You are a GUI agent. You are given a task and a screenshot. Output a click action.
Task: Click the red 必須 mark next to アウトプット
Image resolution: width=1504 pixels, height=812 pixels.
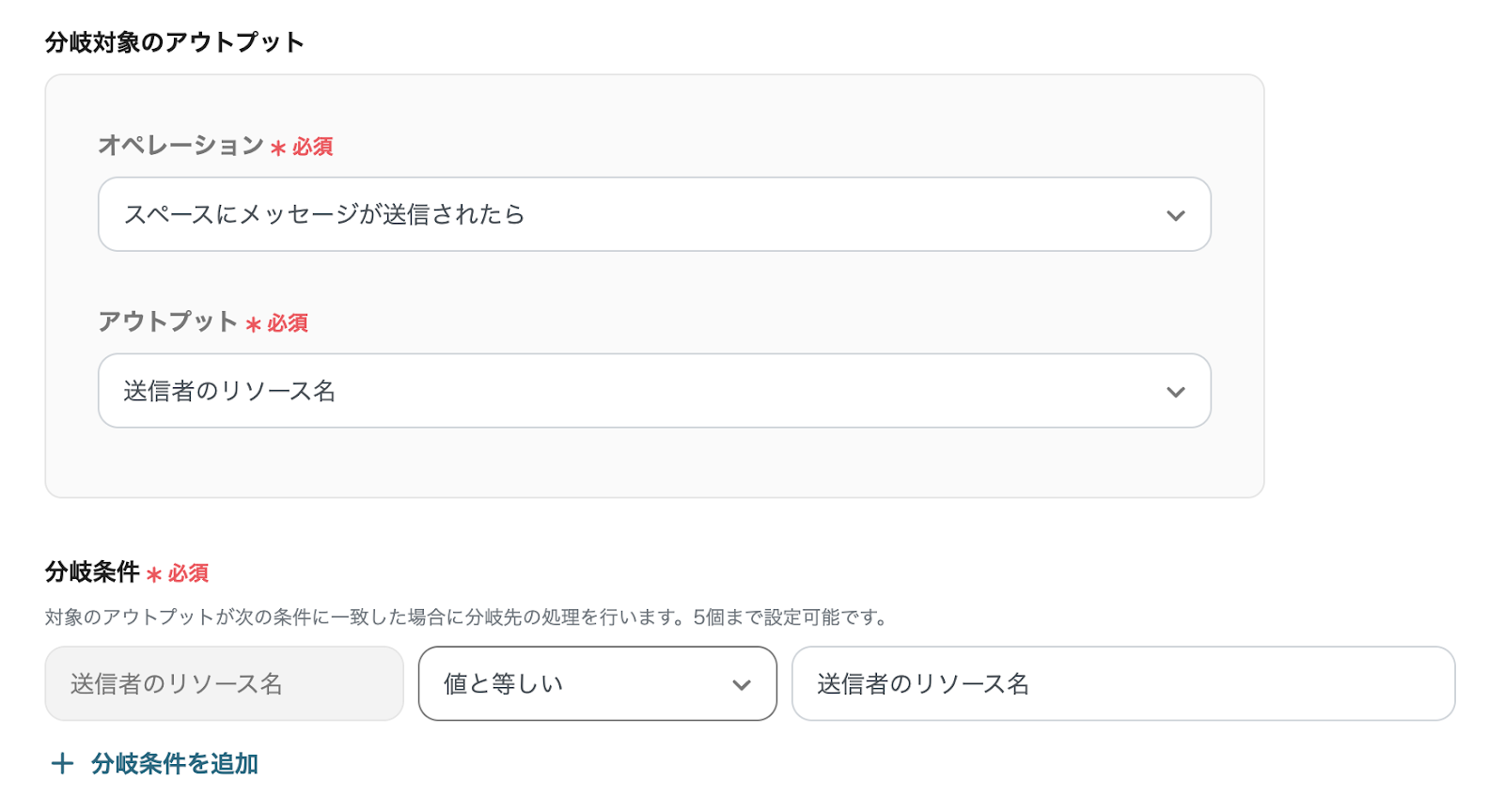288,323
